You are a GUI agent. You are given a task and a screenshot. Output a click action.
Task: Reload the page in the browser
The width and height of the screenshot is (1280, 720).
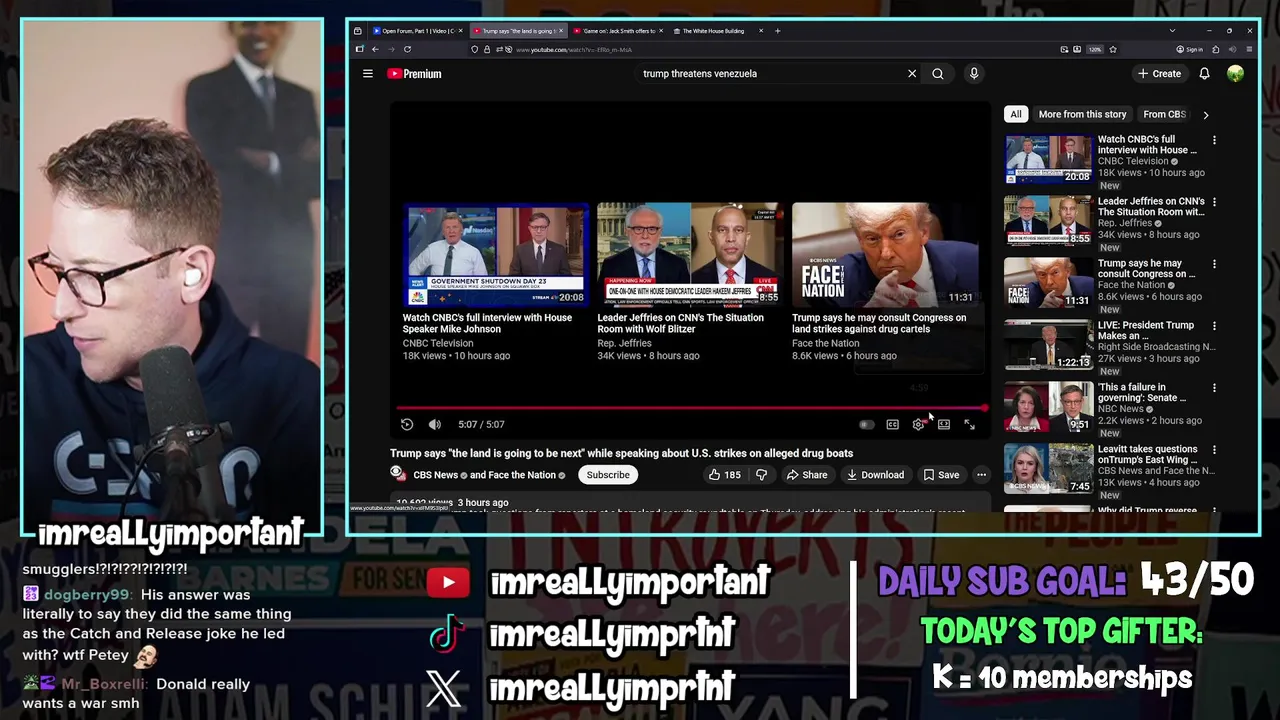click(x=407, y=49)
